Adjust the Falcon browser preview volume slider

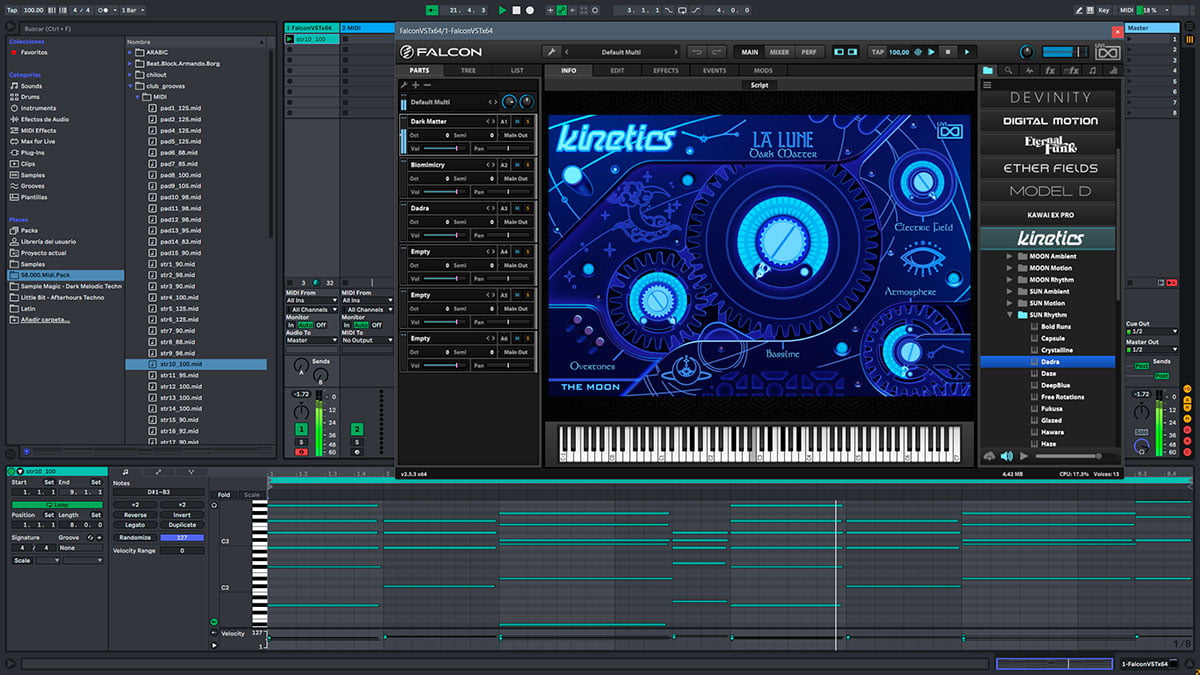[x=1074, y=456]
